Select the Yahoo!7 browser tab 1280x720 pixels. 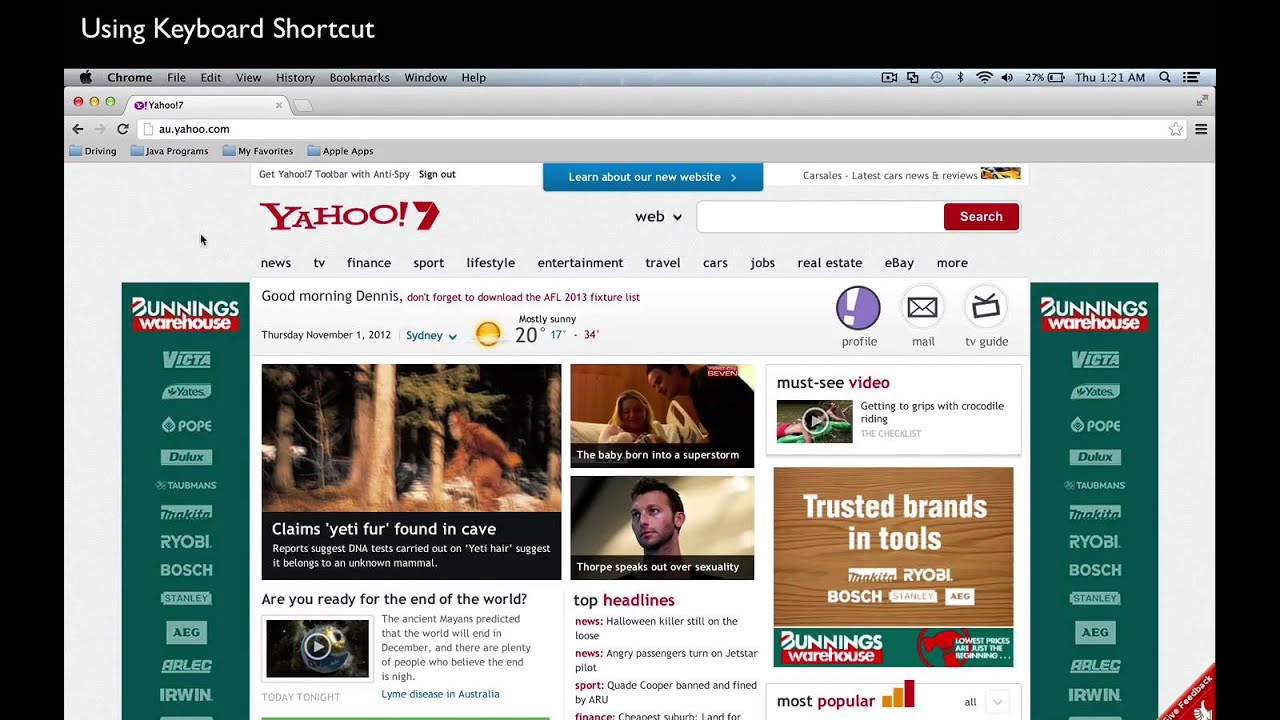(207, 105)
